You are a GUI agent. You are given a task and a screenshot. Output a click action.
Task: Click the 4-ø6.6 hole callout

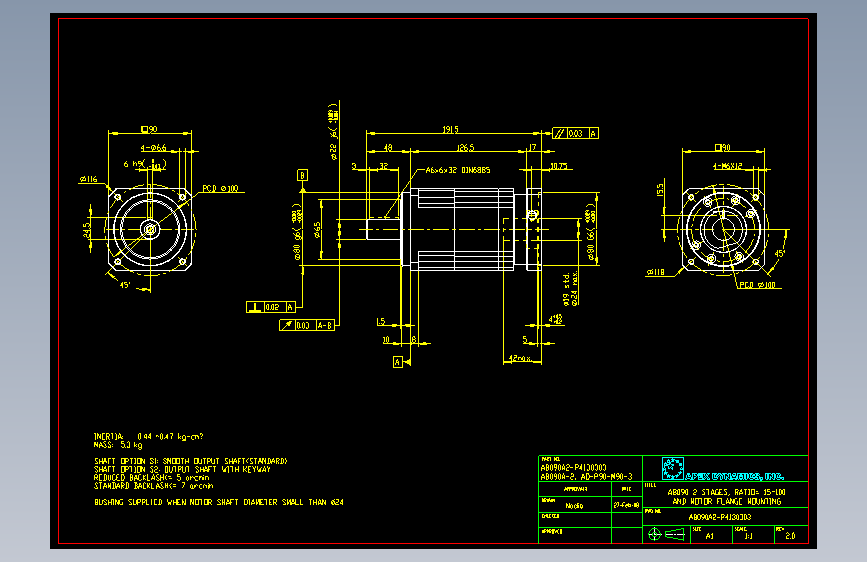(x=153, y=148)
